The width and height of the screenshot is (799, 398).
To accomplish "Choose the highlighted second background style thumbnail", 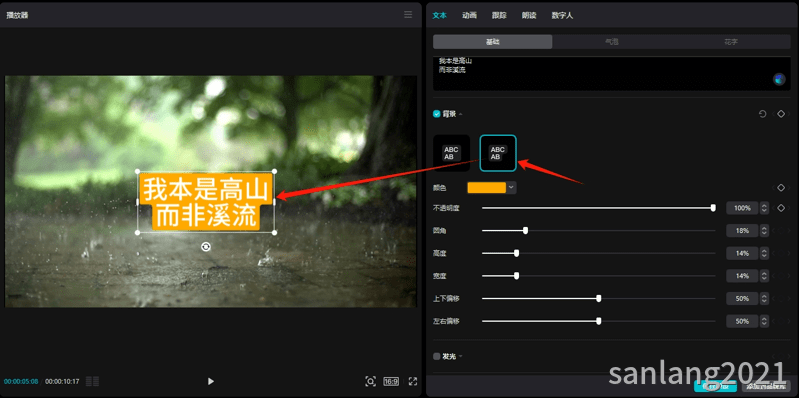I will tap(498, 153).
